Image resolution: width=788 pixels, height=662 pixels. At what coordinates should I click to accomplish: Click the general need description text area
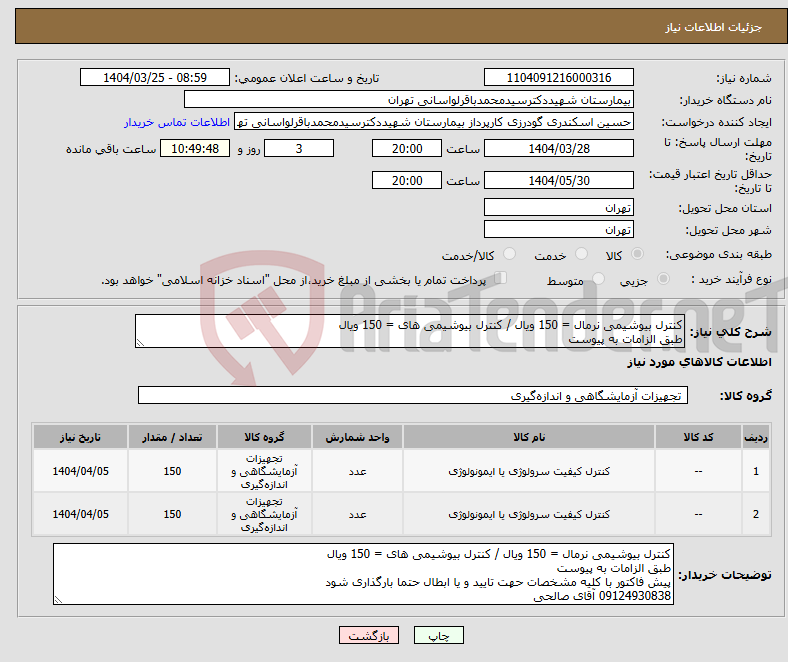click(410, 331)
